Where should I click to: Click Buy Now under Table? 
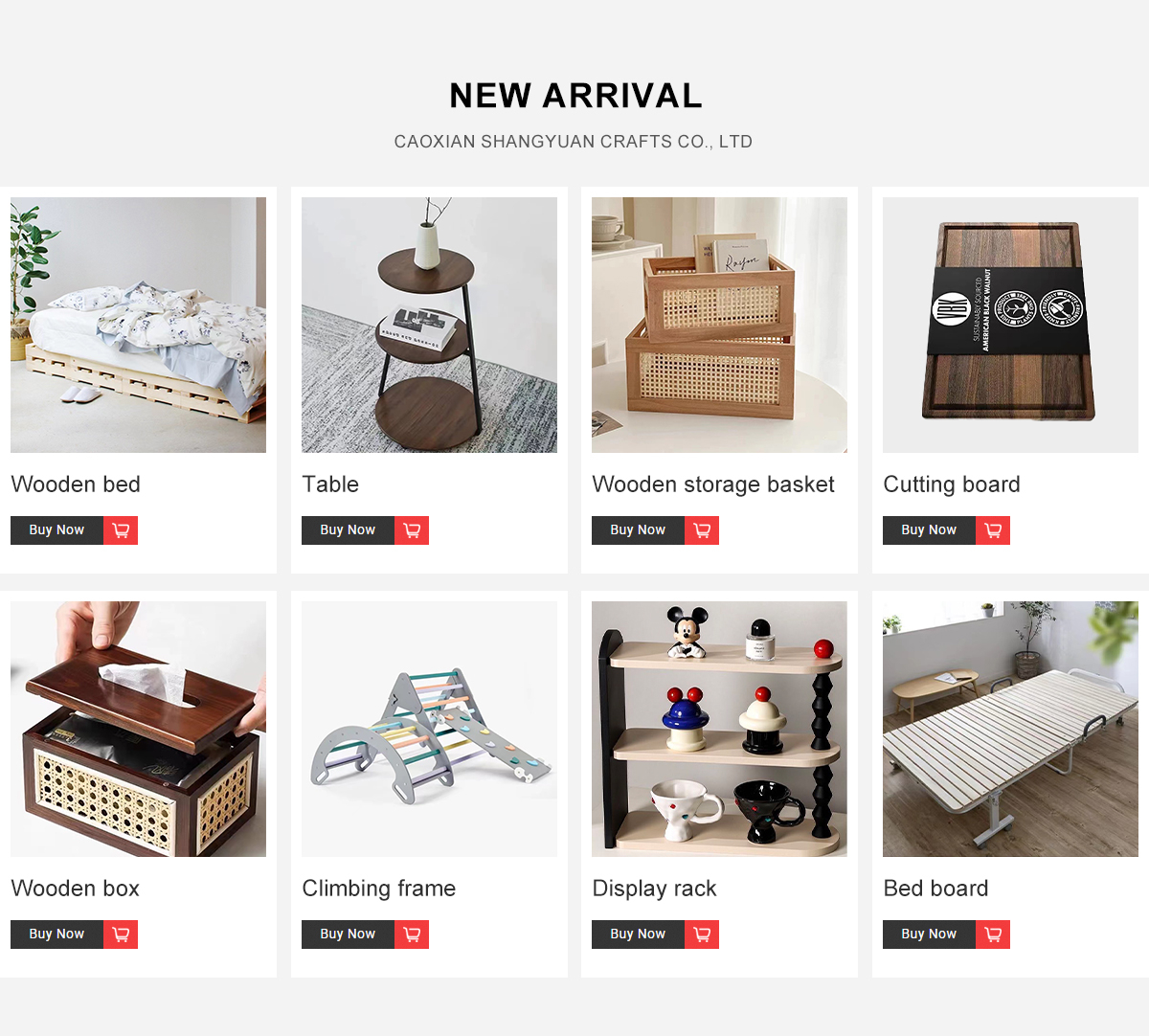pyautogui.click(x=348, y=530)
